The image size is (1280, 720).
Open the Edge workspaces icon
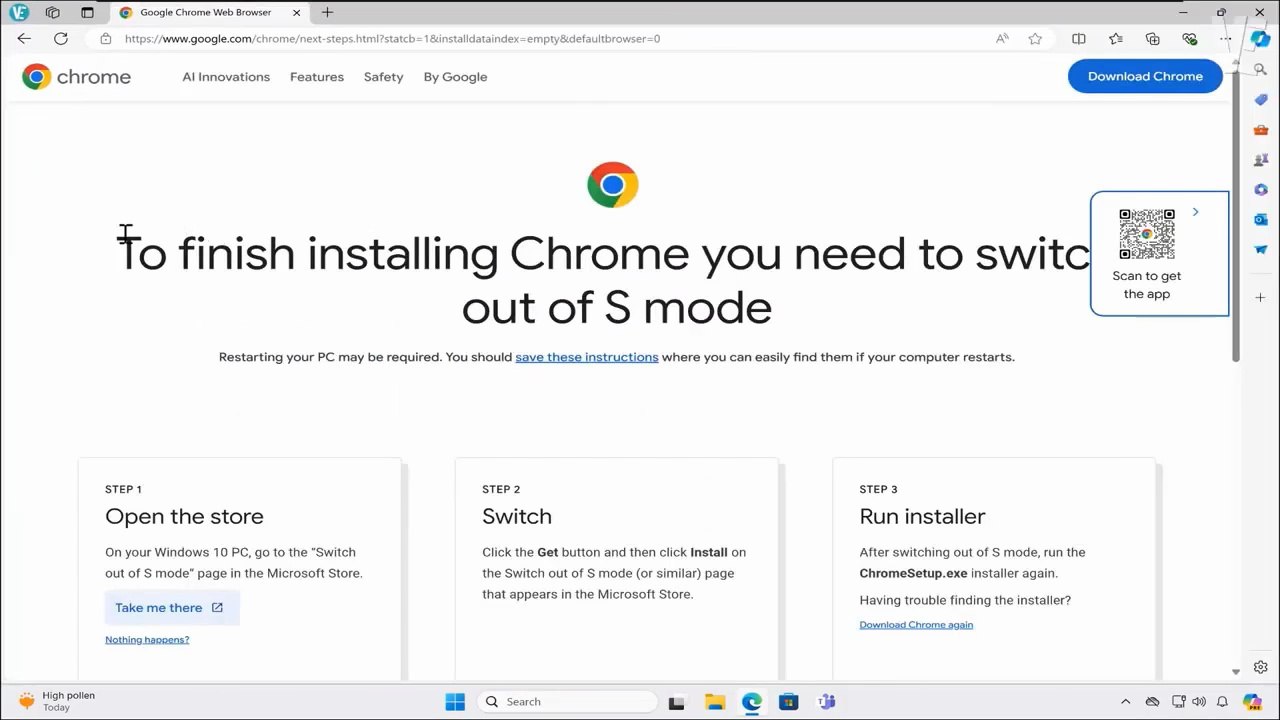[x=53, y=13]
